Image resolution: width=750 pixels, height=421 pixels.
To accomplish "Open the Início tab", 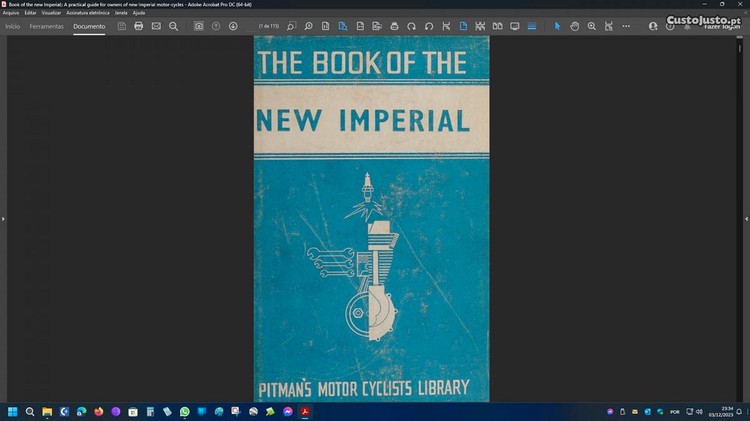I will tap(13, 26).
